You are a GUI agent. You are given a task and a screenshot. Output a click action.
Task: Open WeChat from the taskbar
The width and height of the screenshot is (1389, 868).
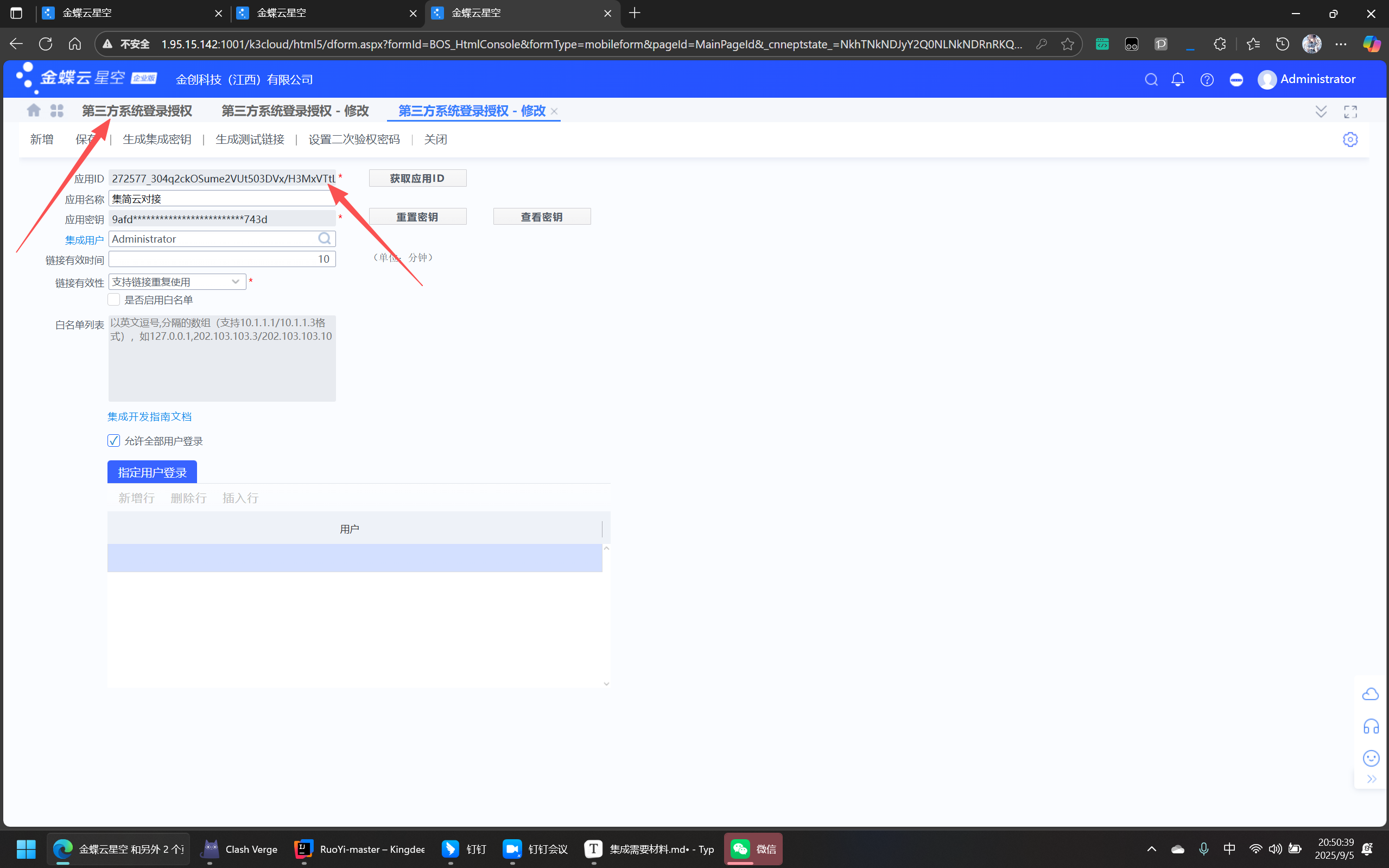pos(752,849)
